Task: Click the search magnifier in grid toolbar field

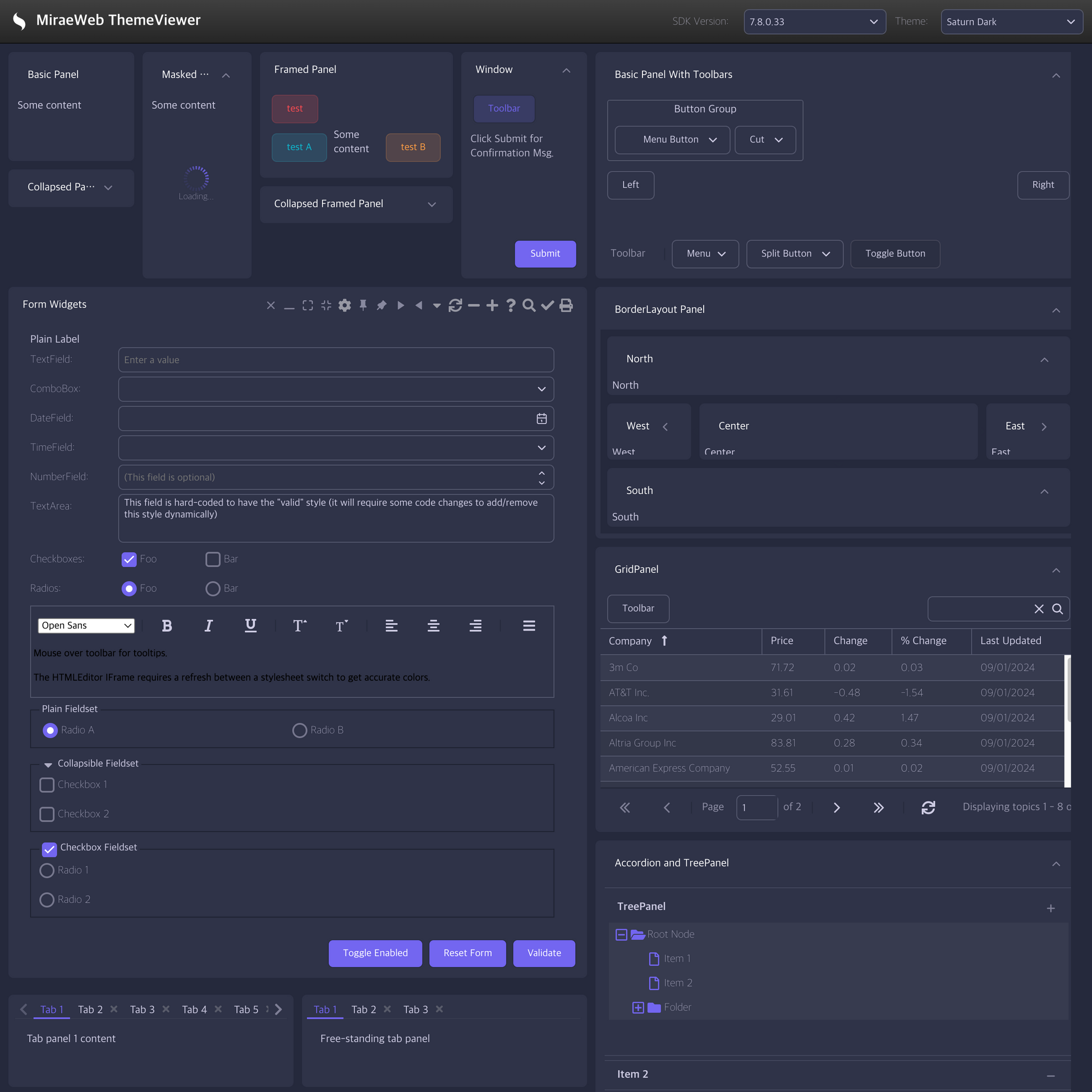Action: tap(1058, 609)
